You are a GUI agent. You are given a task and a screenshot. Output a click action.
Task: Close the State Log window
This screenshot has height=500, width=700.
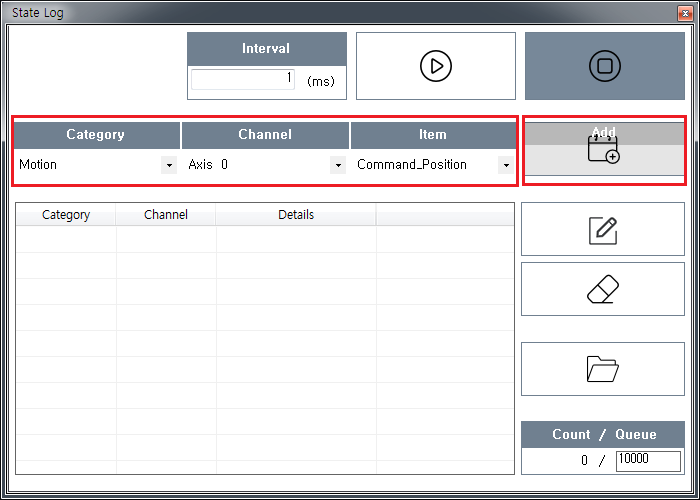coord(683,12)
